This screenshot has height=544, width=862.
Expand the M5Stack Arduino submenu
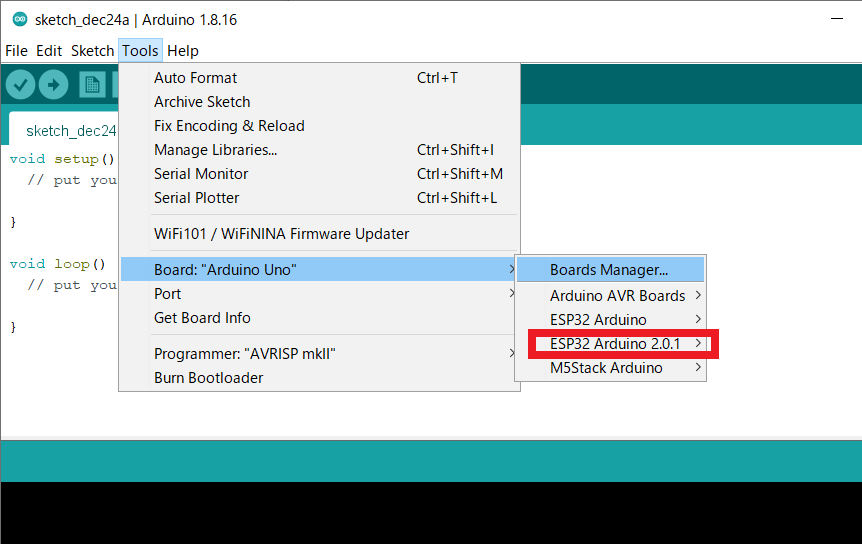[x=606, y=368]
